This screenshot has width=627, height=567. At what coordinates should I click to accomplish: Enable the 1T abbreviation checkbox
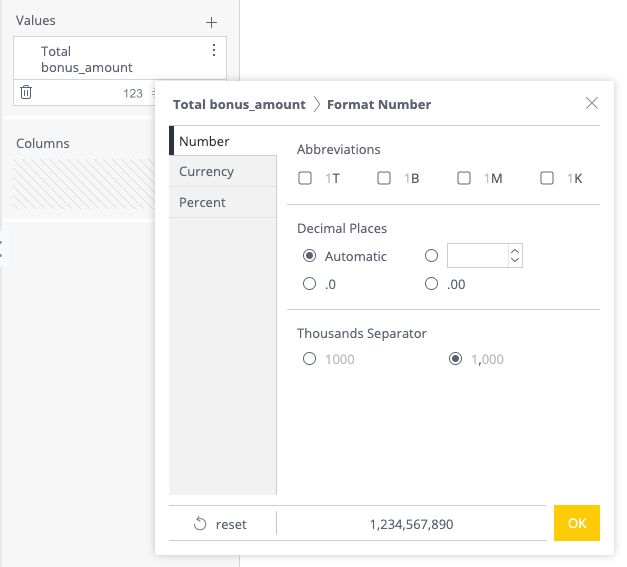click(x=305, y=179)
